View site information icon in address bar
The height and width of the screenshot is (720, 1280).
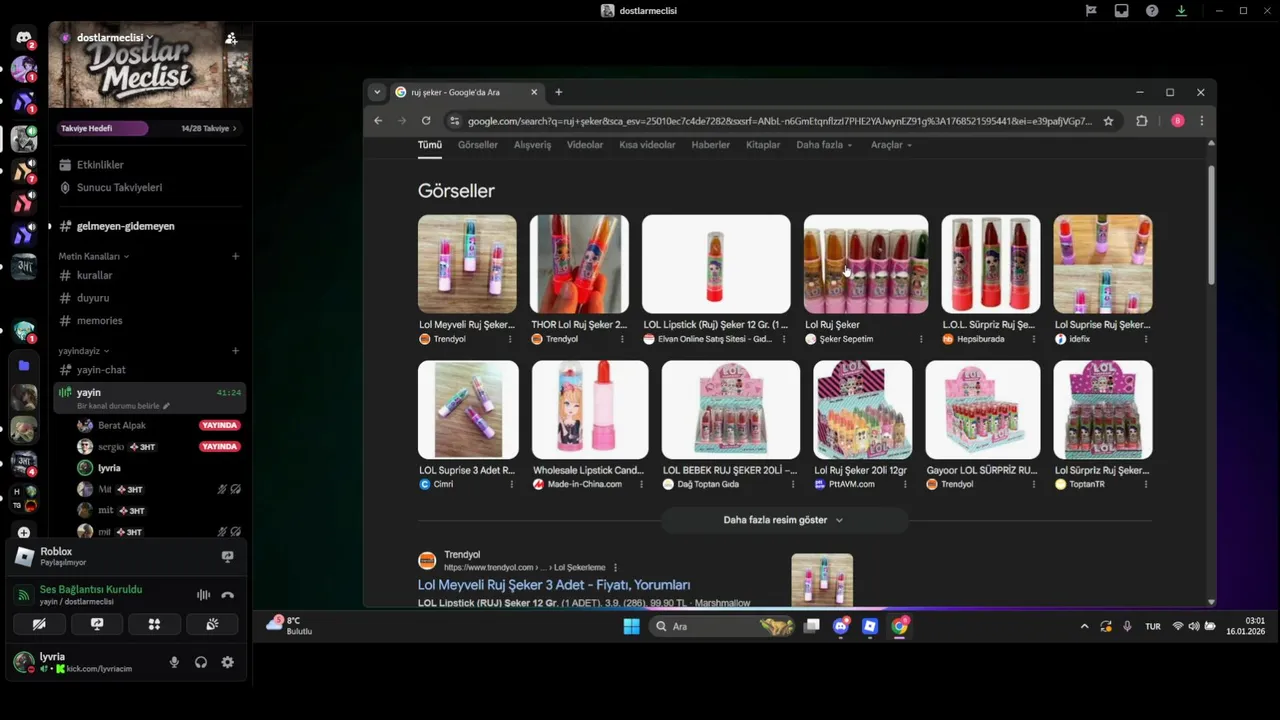pyautogui.click(x=454, y=121)
